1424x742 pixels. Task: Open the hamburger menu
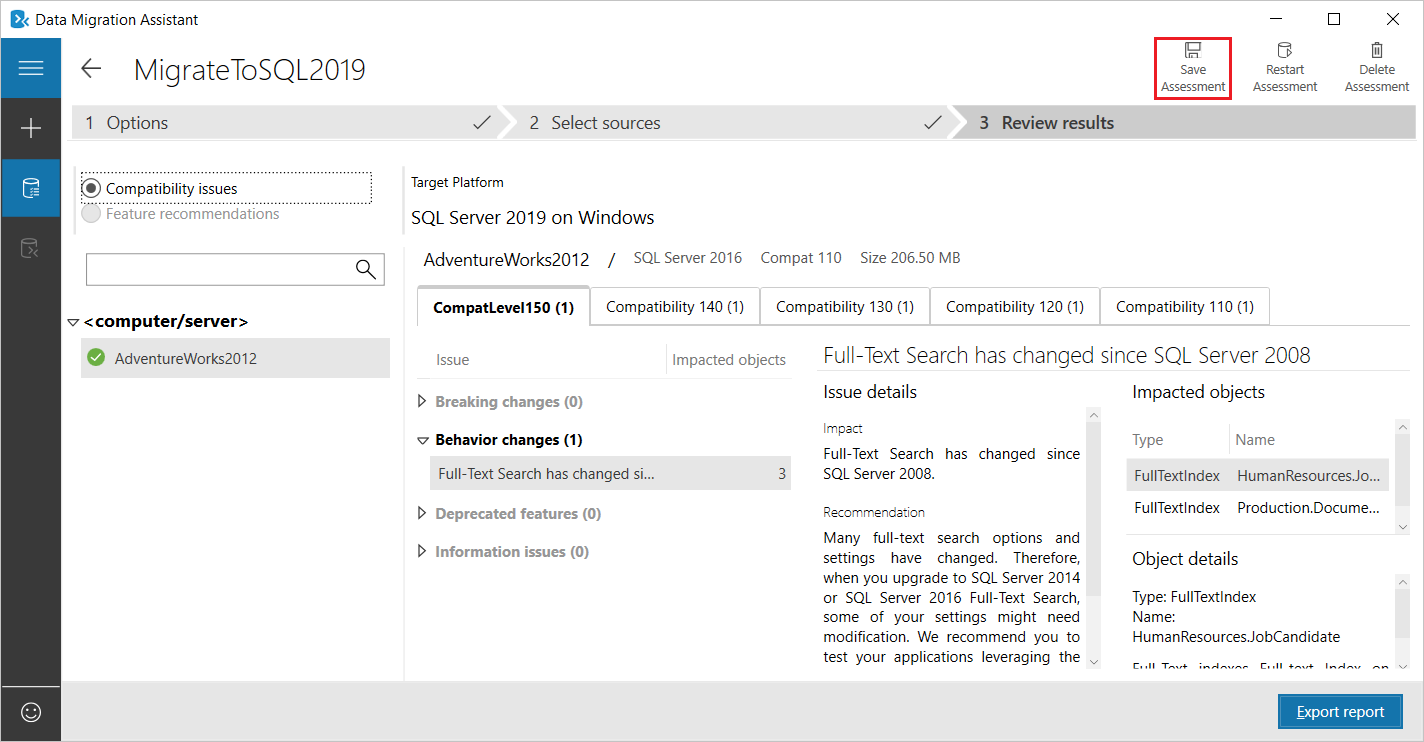(31, 68)
